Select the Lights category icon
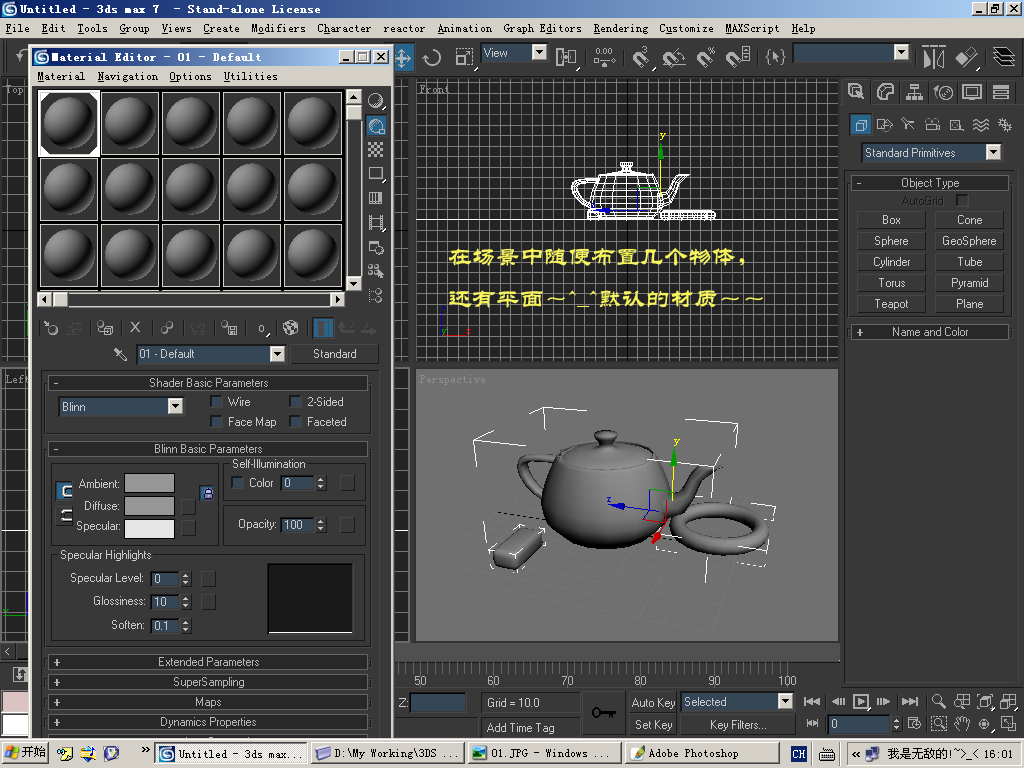The width and height of the screenshot is (1024, 768). [x=908, y=125]
